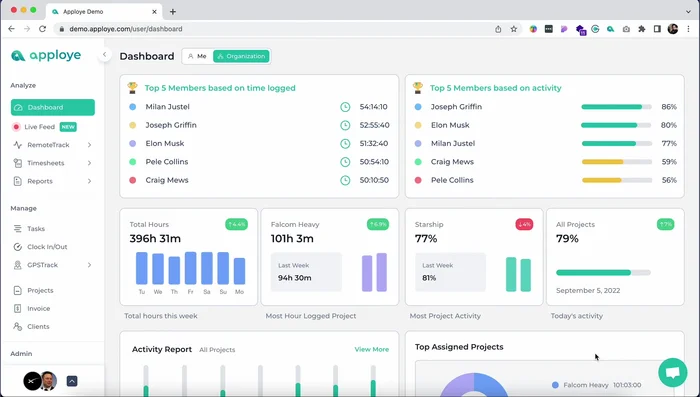The image size is (700, 397).
Task: Click the All Projects filter in Activity Report
Action: [x=217, y=350]
